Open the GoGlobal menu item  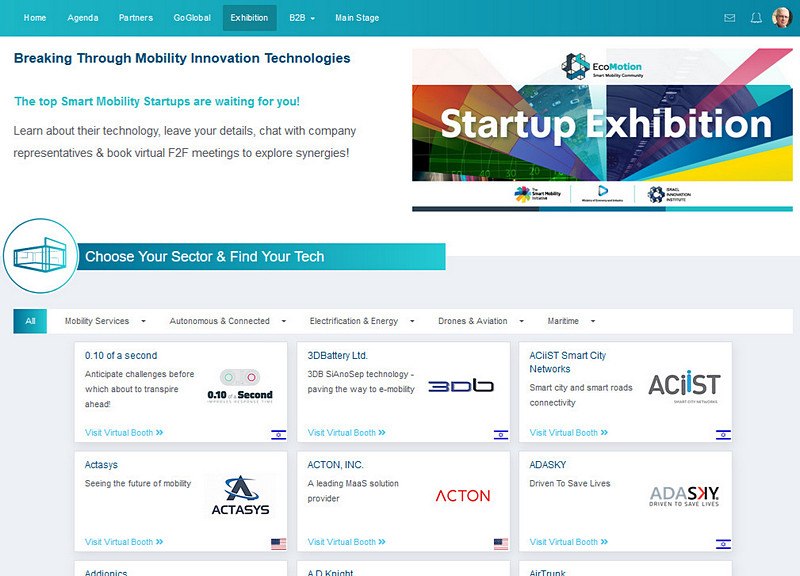pos(192,18)
